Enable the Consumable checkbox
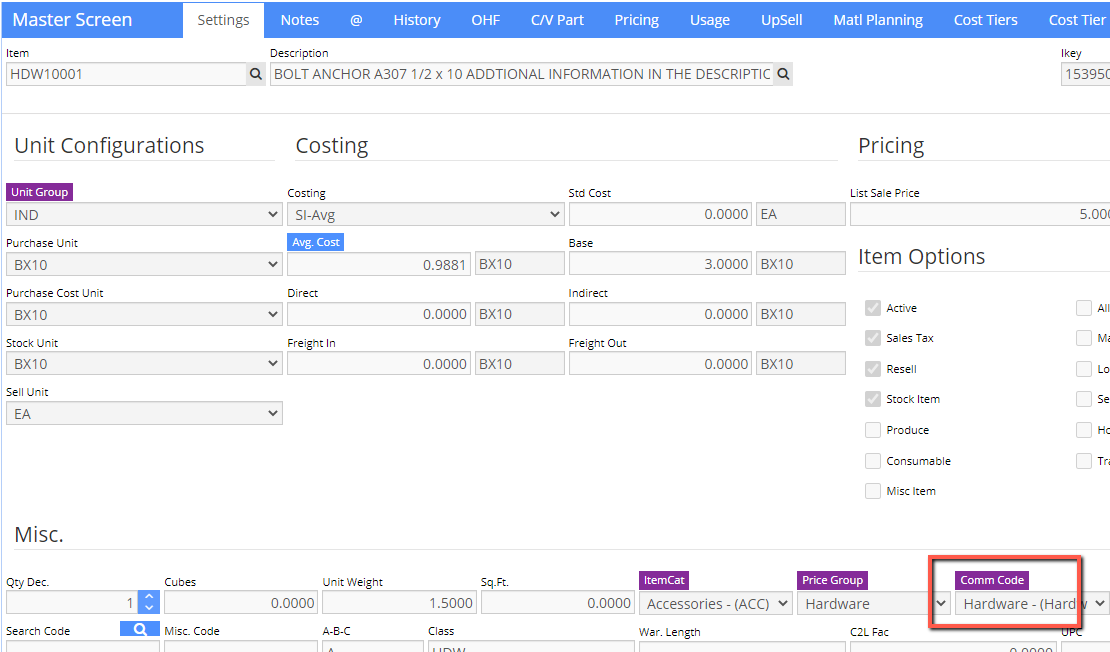This screenshot has height=652, width=1110. 873,461
